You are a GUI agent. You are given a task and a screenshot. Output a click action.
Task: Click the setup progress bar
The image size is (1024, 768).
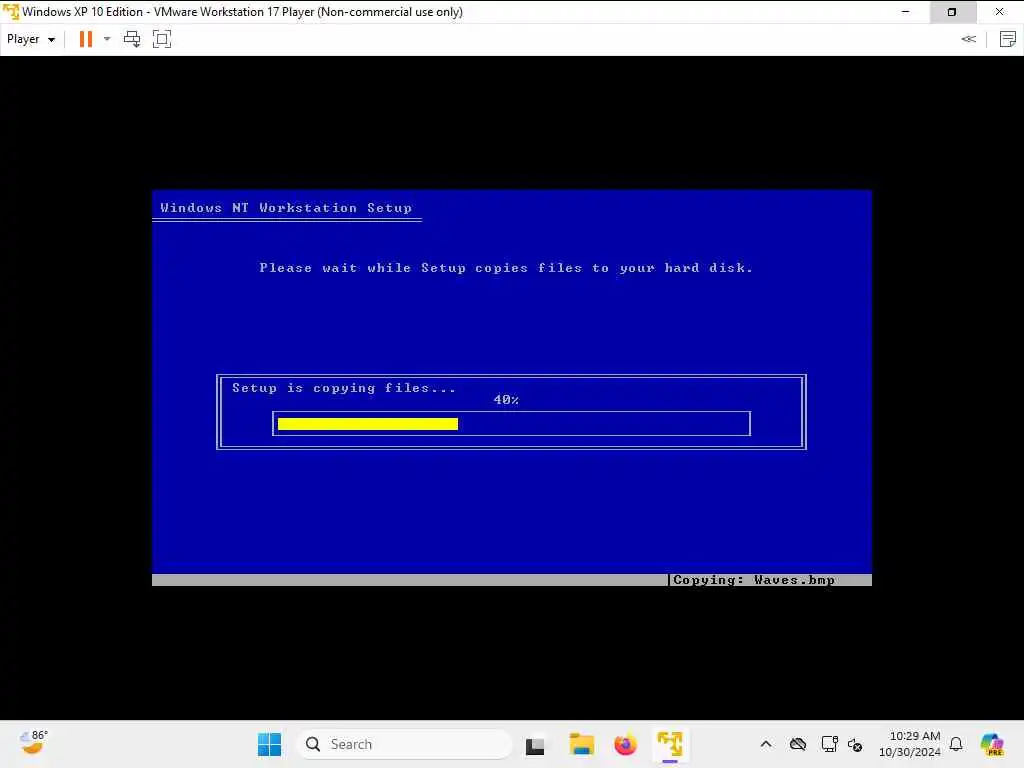point(511,424)
